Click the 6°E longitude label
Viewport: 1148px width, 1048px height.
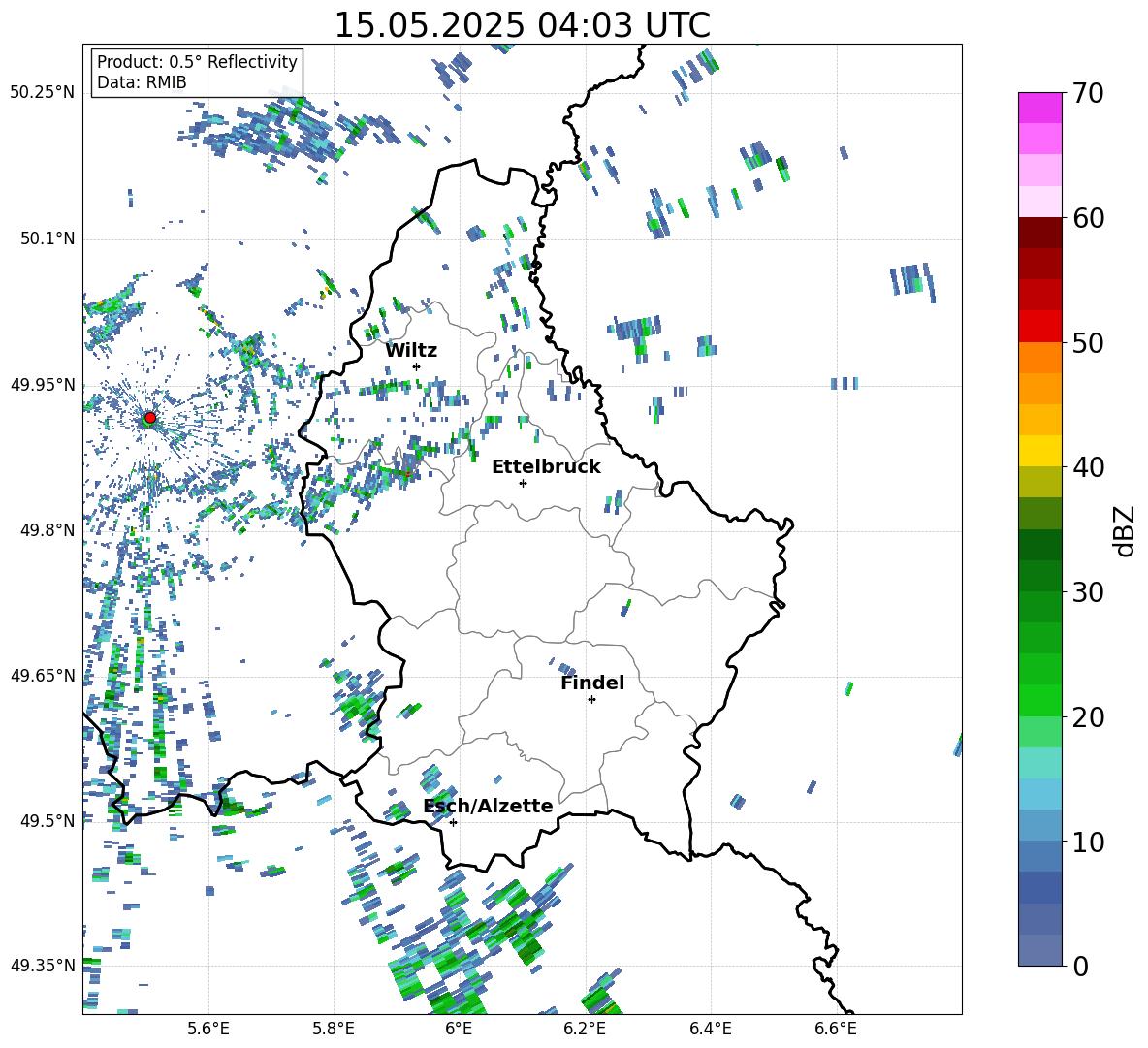pyautogui.click(x=459, y=1029)
